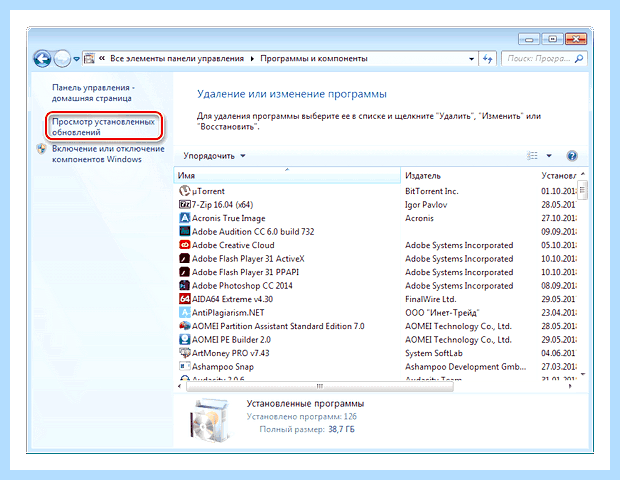Select the AOMEI PE Builder 2.0 icon
Image resolution: width=620 pixels, height=480 pixels.
click(184, 339)
